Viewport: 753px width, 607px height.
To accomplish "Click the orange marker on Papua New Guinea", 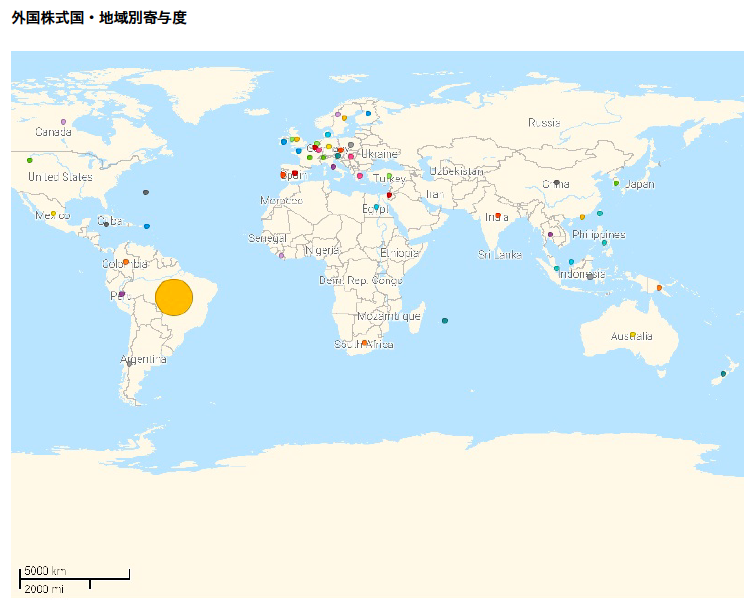I will pos(659,288).
